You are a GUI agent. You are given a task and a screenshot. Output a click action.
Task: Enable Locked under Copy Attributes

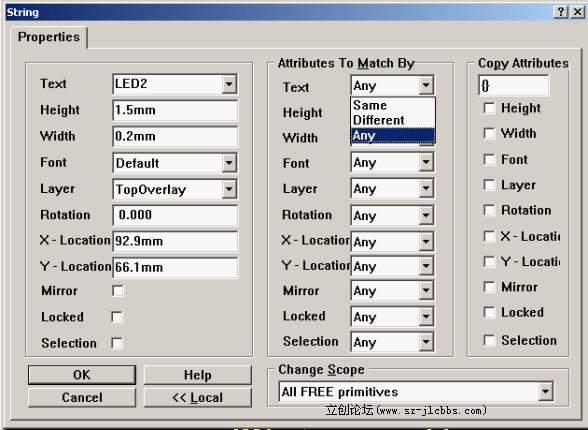[489, 312]
